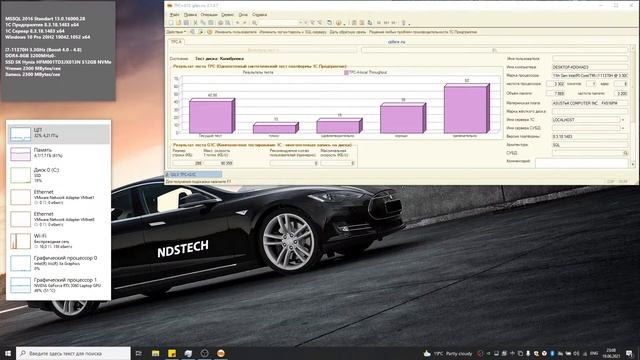Click the Материнская плата field

[590, 103]
